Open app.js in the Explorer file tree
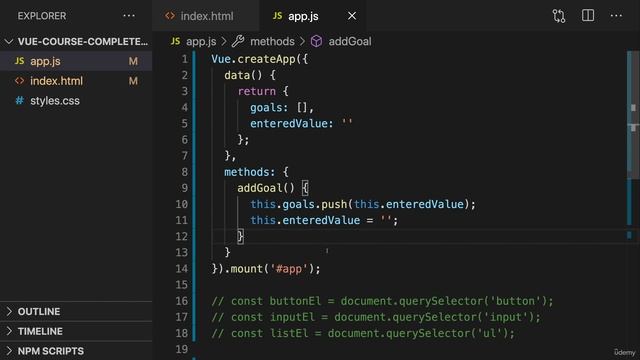Screen dimensions: 640x360 pos(76,61)
